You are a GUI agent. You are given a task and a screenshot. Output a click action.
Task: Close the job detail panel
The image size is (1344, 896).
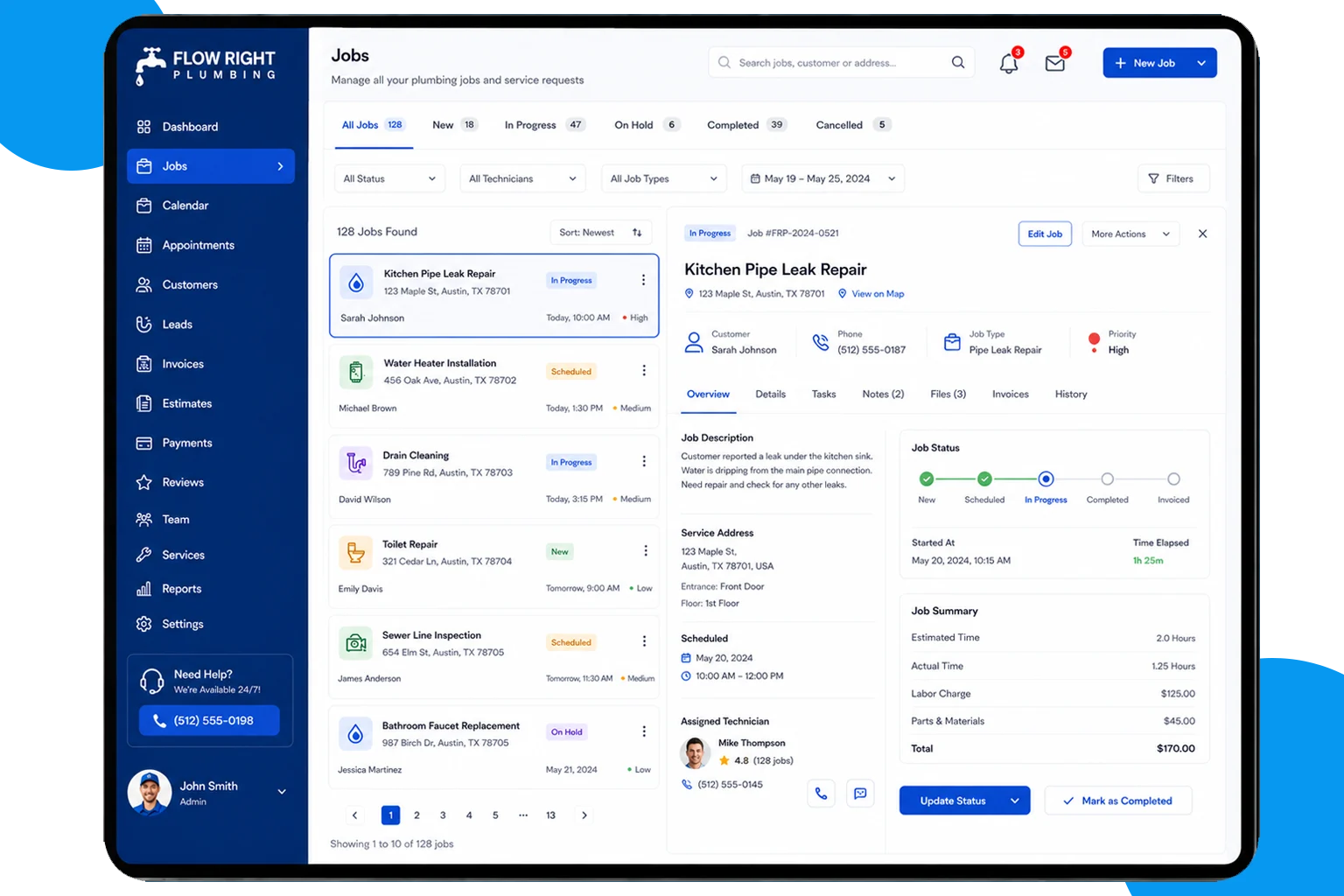(1202, 234)
